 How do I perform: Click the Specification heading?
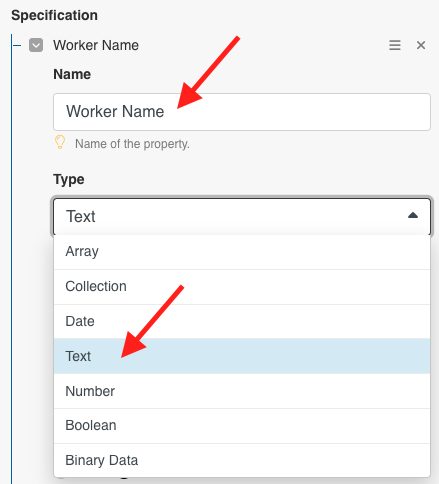(54, 15)
